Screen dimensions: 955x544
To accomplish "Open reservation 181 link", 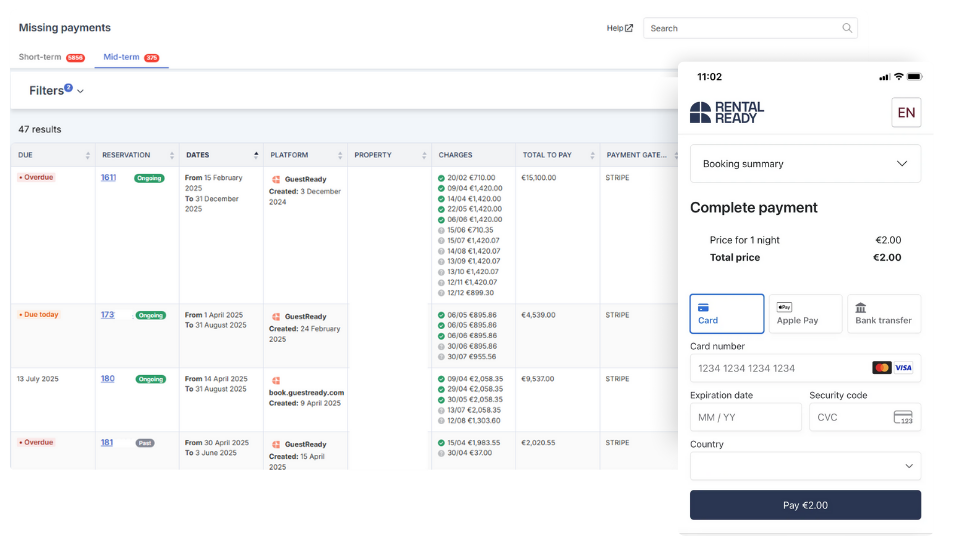I will 107,443.
